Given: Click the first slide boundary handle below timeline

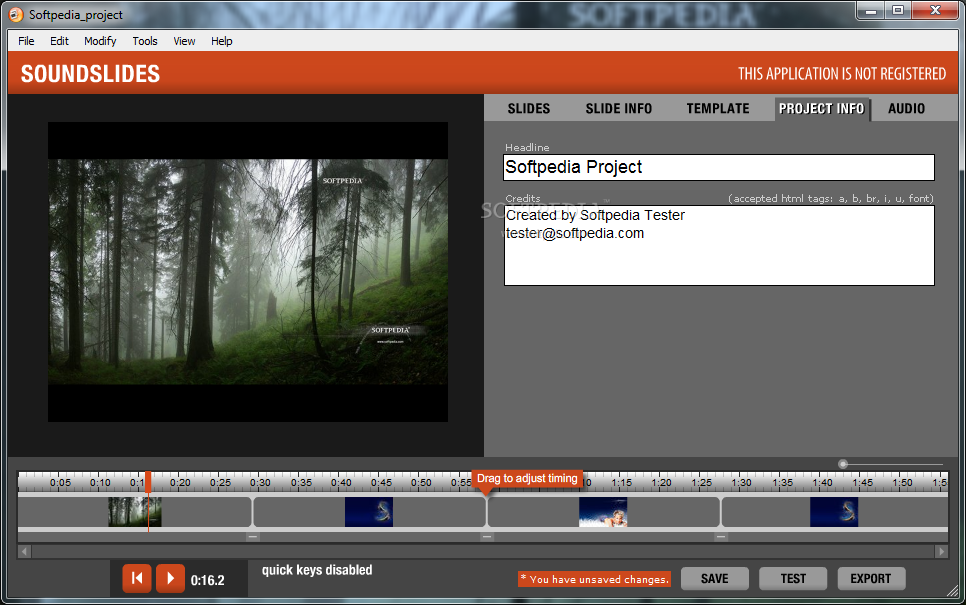Looking at the screenshot, I should tap(253, 537).
